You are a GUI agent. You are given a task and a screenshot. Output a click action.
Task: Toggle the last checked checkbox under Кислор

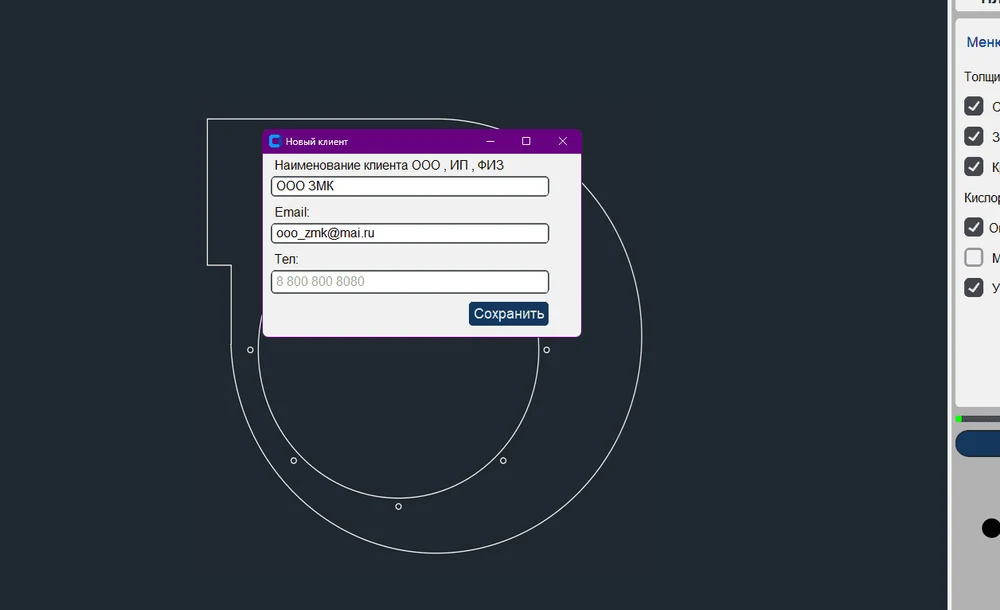click(x=974, y=288)
